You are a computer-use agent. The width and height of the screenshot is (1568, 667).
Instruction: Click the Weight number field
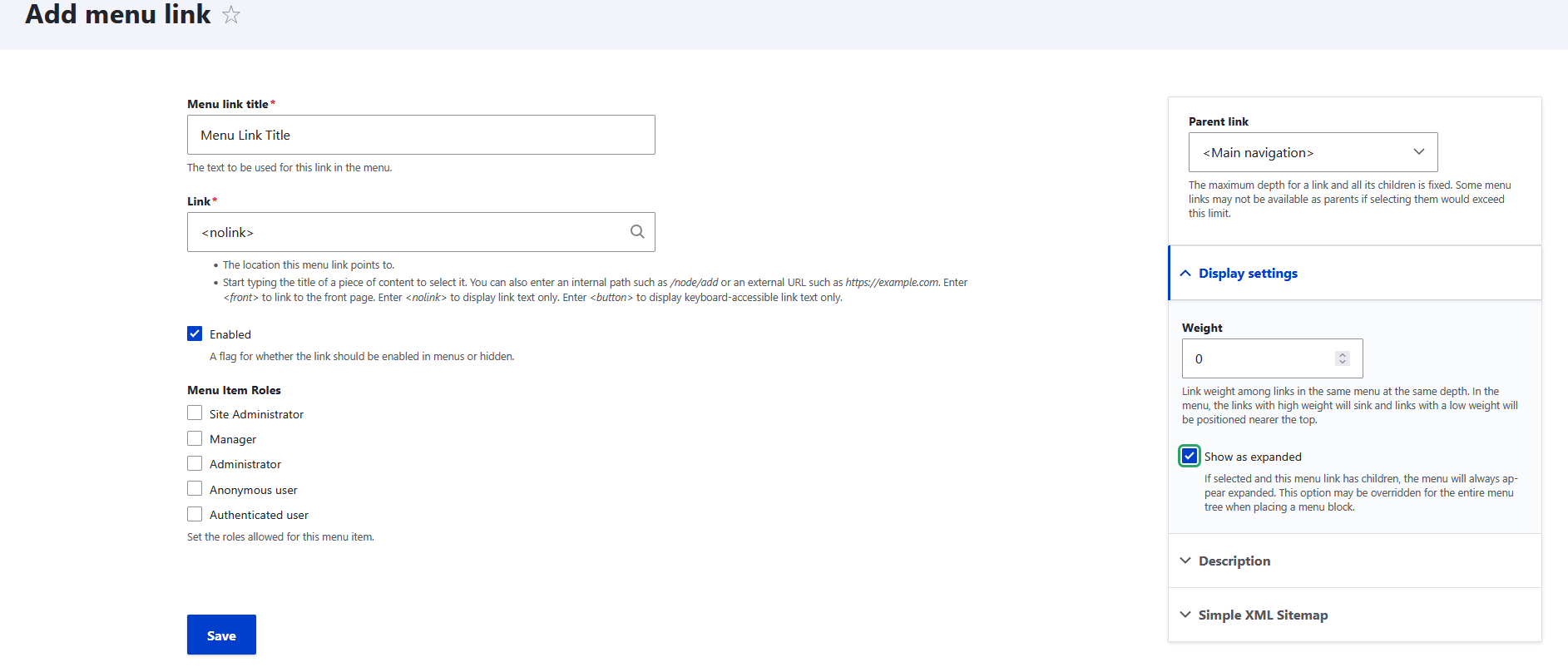pyautogui.click(x=1272, y=358)
